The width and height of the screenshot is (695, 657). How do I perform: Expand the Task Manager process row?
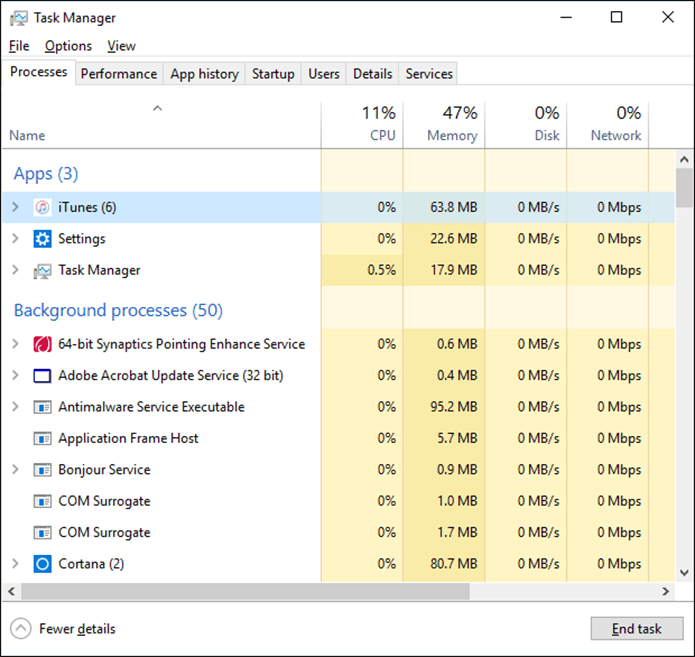point(16,270)
